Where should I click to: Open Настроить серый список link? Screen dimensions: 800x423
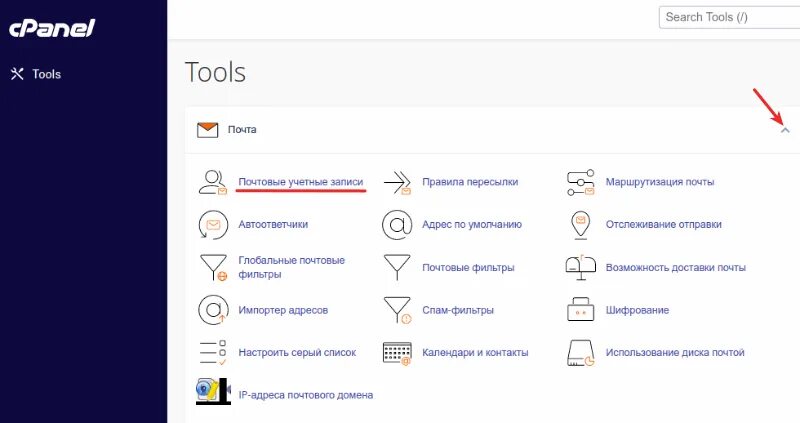pos(297,353)
